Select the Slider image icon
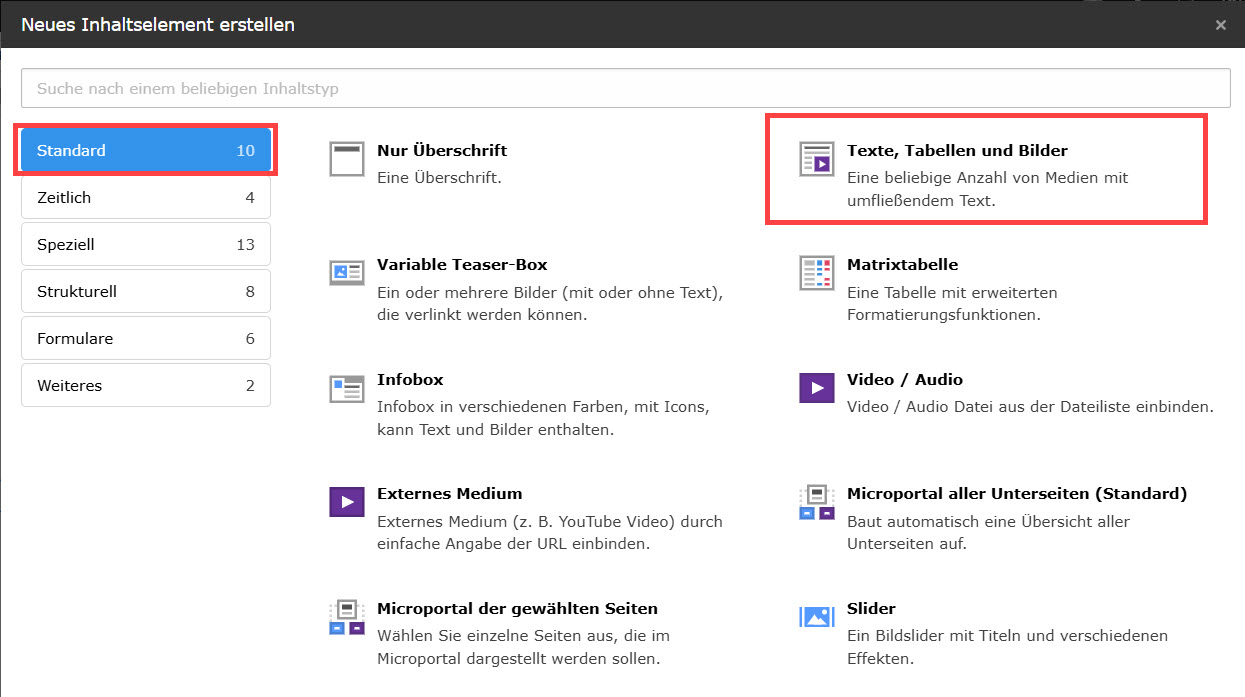The height and width of the screenshot is (697, 1245). pyautogui.click(x=816, y=617)
